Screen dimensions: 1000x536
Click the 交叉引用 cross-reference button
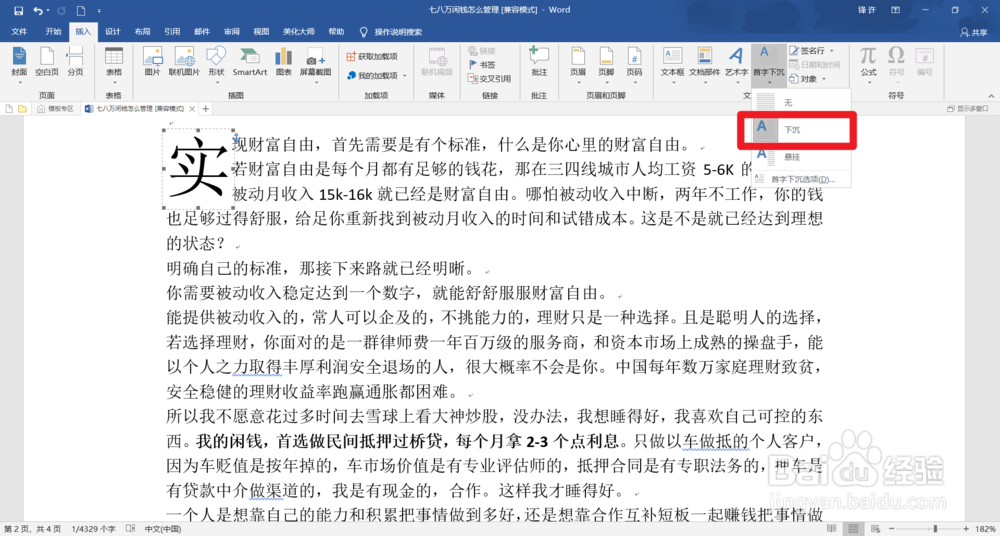[490, 78]
